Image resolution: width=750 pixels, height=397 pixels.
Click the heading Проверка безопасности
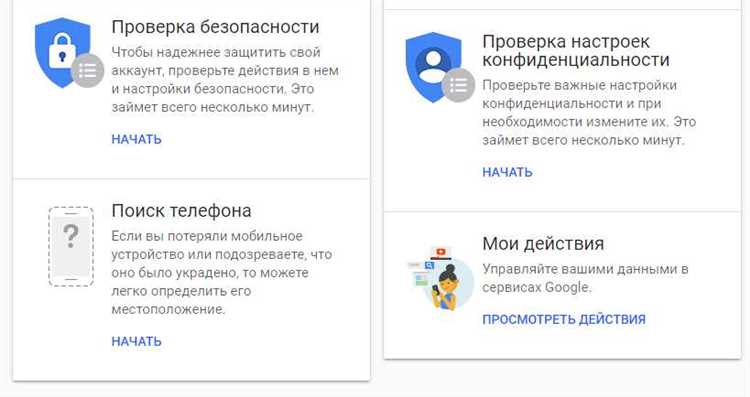tap(215, 27)
